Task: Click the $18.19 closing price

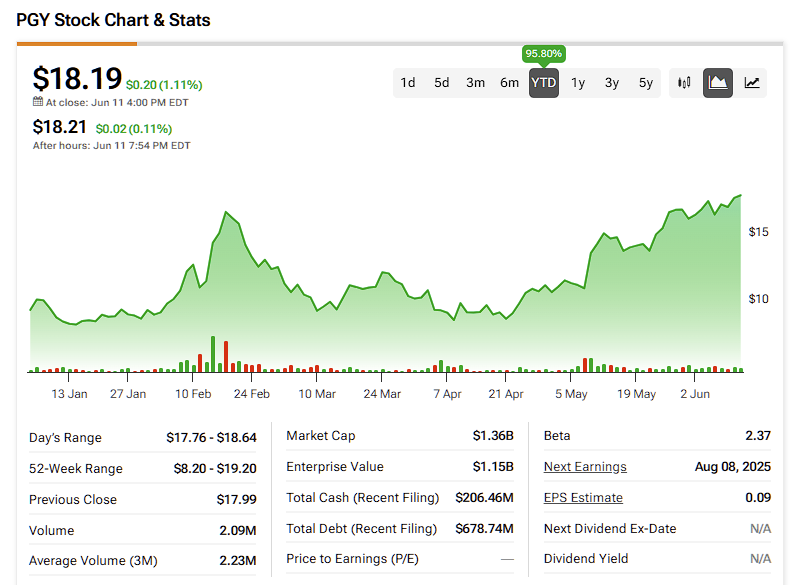Action: coord(77,78)
